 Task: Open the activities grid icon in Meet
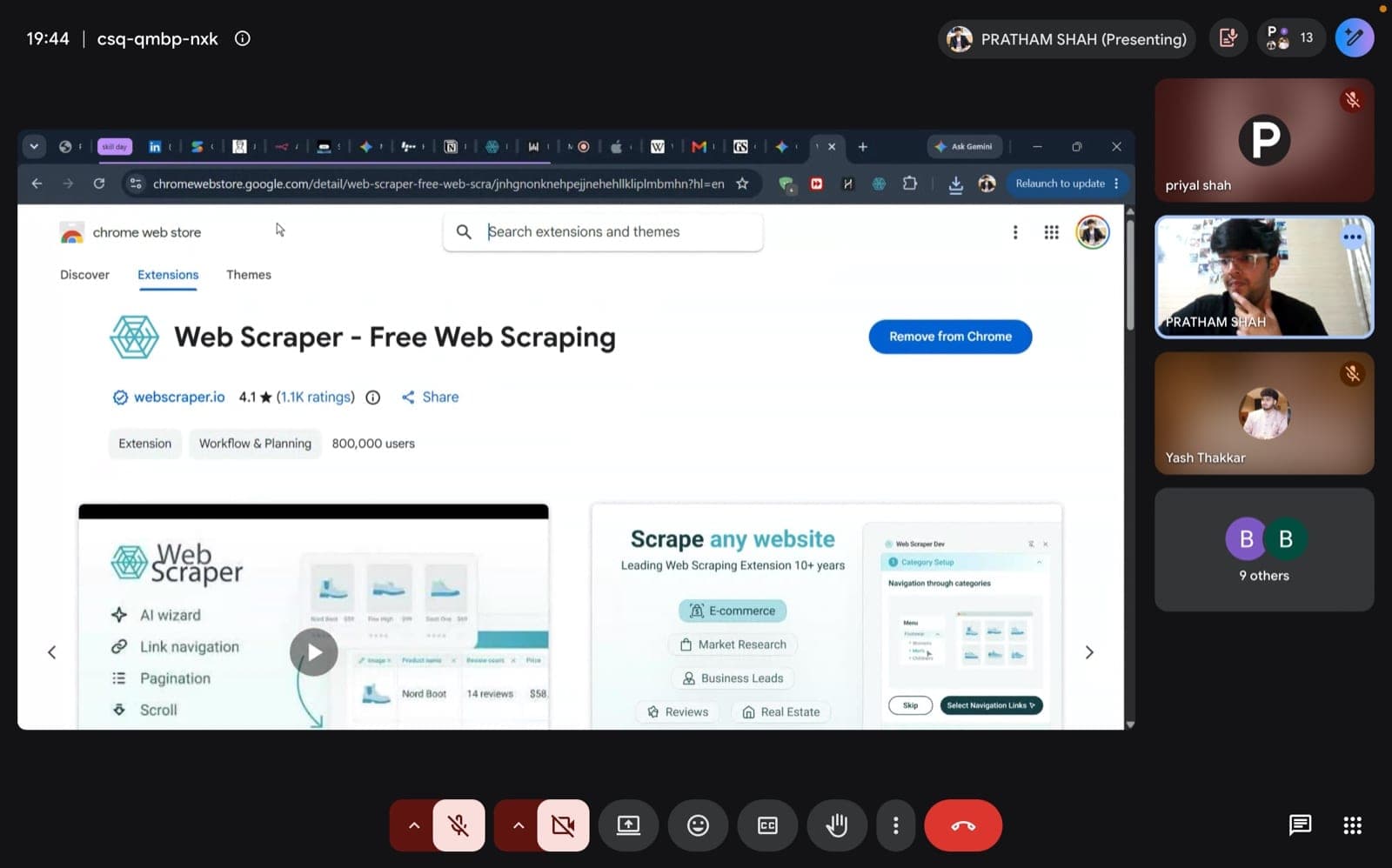tap(1352, 825)
